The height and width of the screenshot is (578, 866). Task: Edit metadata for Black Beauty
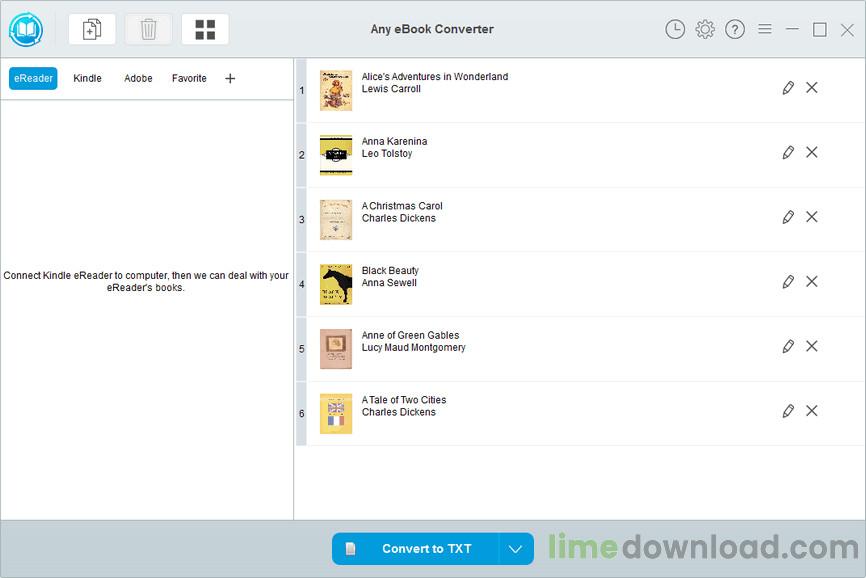point(788,282)
